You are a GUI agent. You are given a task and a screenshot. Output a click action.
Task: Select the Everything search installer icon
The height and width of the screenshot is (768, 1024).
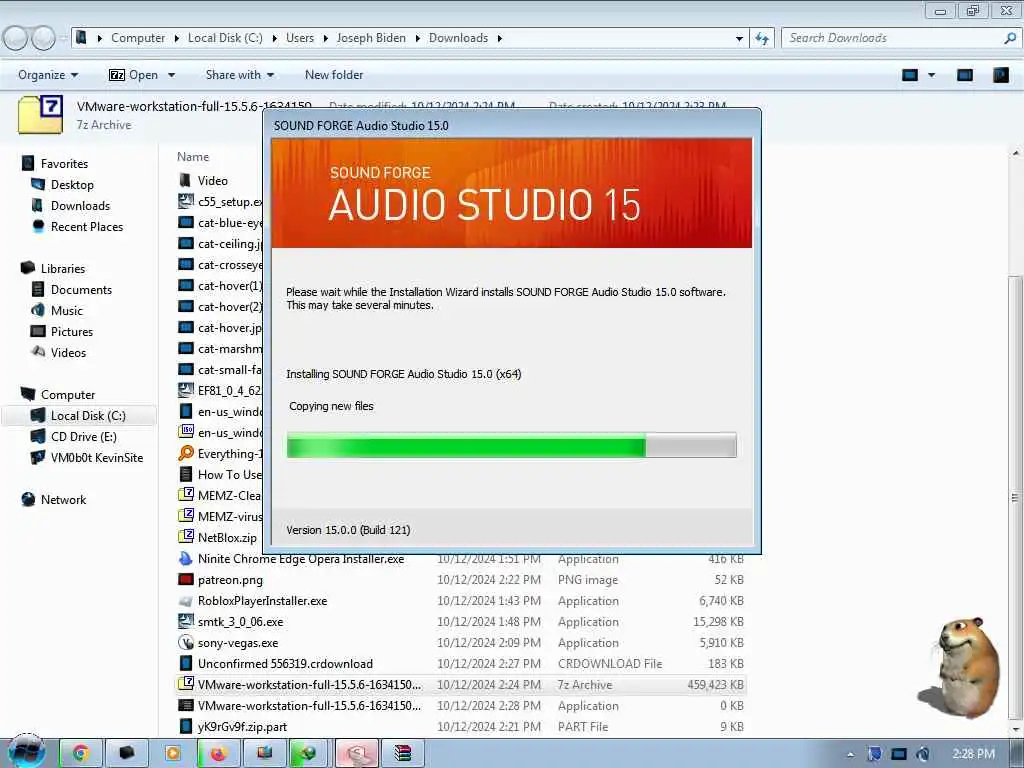185,453
